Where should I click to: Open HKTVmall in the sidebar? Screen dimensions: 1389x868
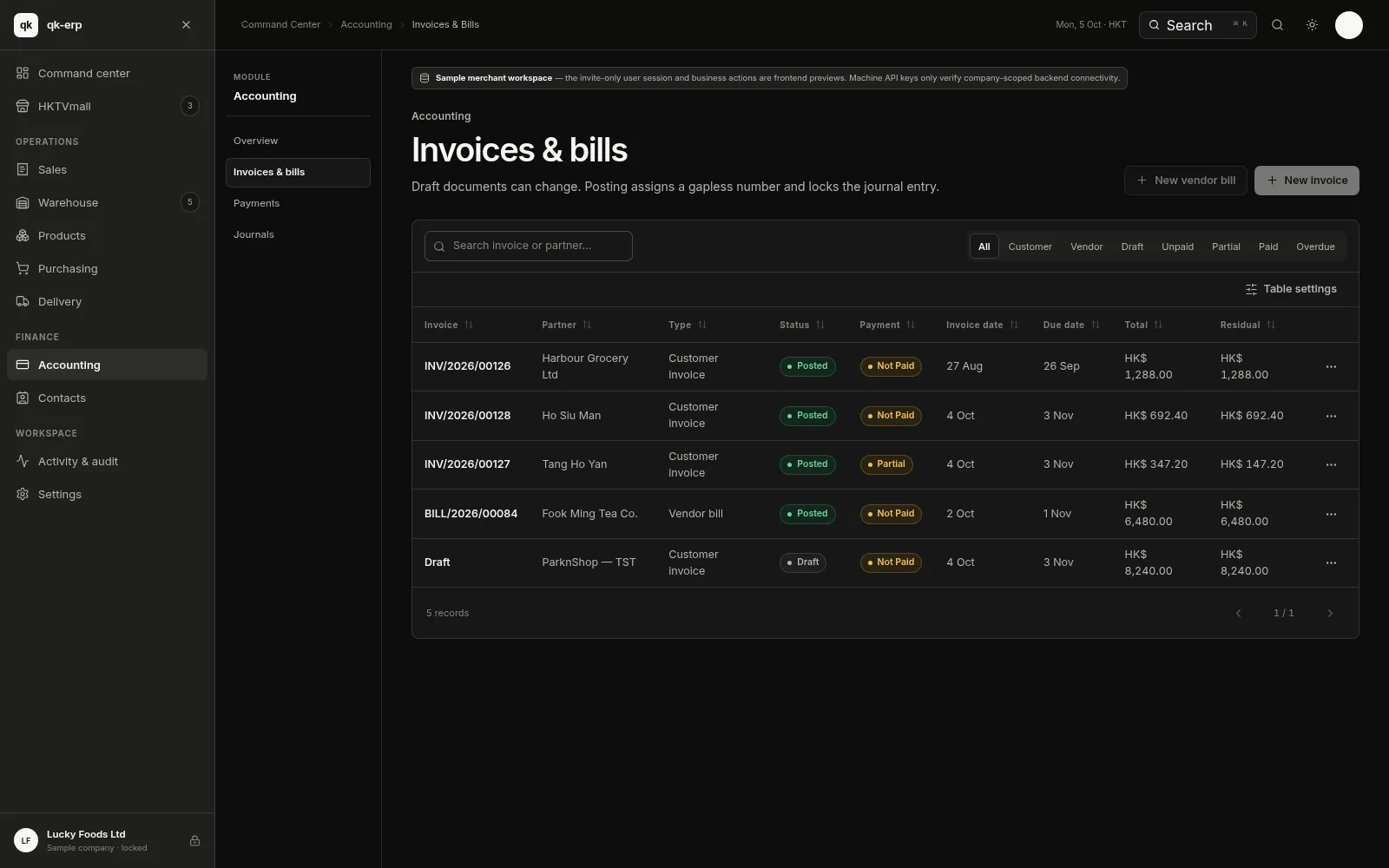point(107,106)
